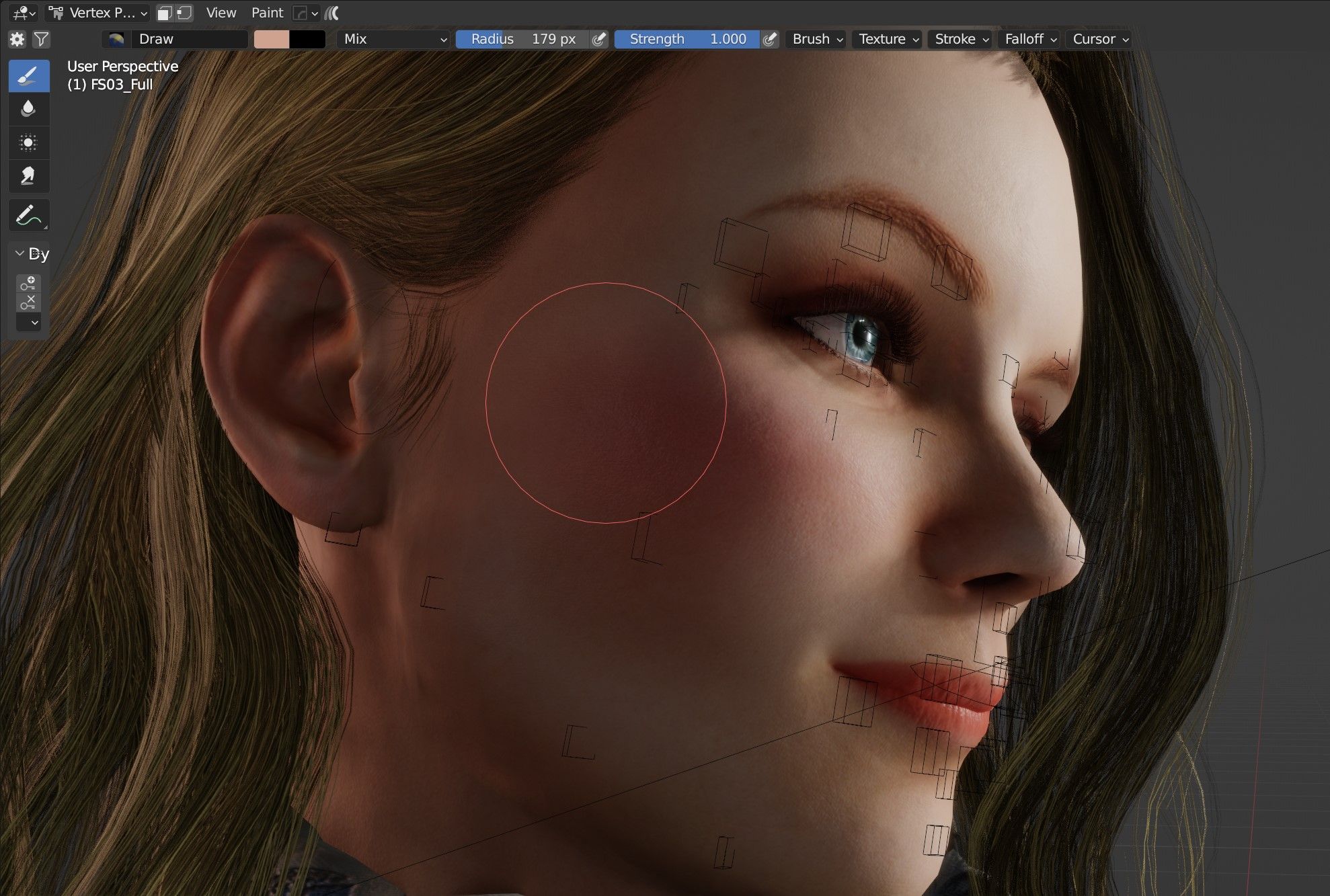Open the Vertex Paint mode dropdown
This screenshot has width=1330, height=896.
96,12
